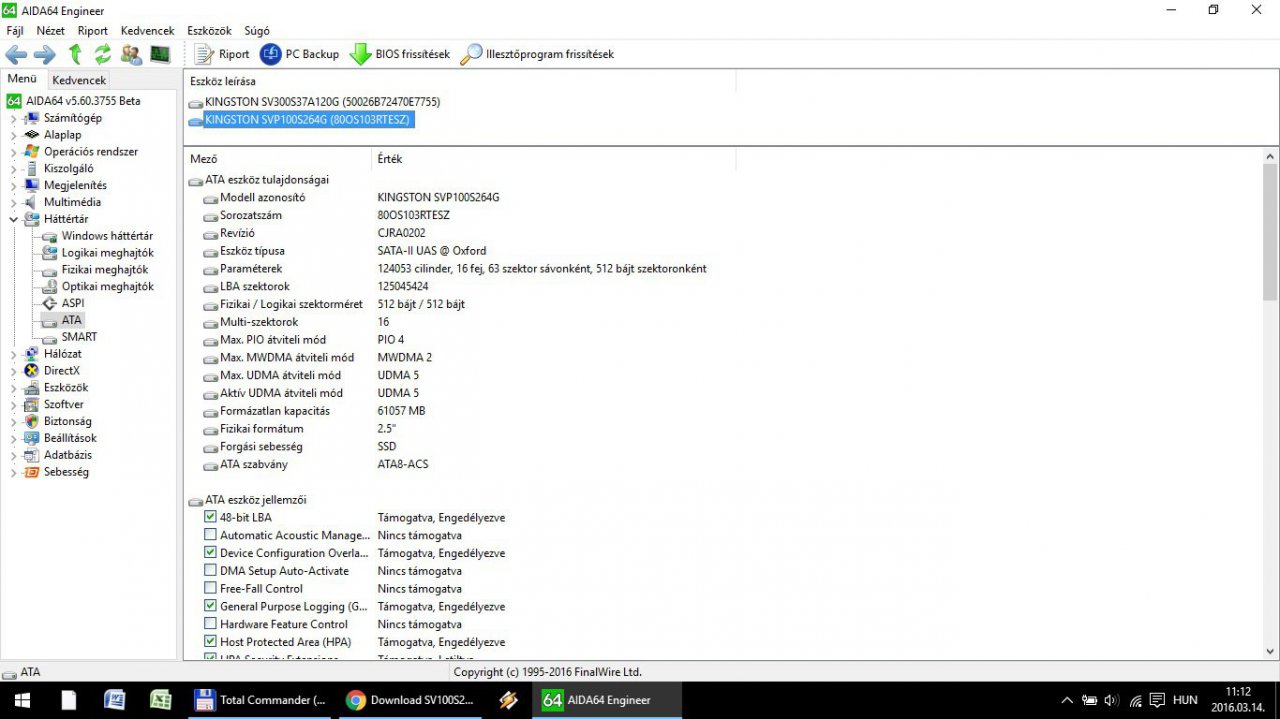Screen dimensions: 1280x719
Task: Select the KINGSTON SV300S37A120G device
Action: [322, 102]
